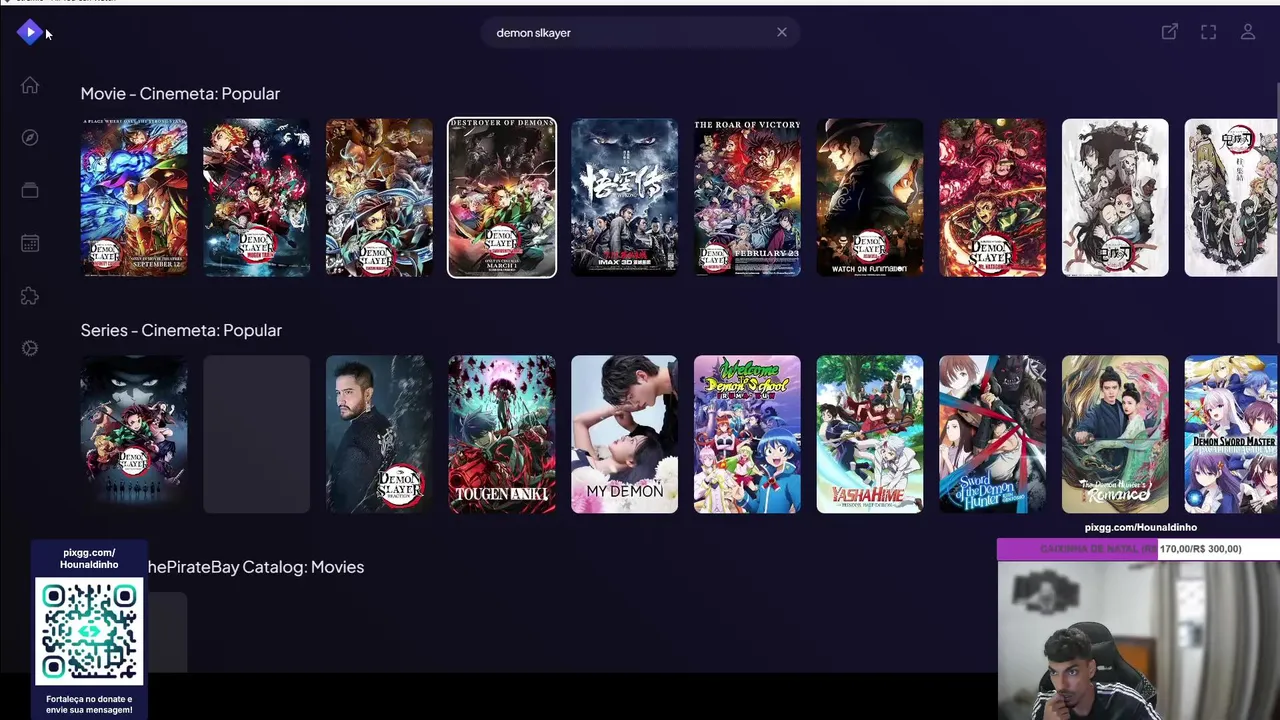This screenshot has height=720, width=1280.
Task: Open the 'Destroyer of Demons' March 1 poster
Action: coord(502,197)
